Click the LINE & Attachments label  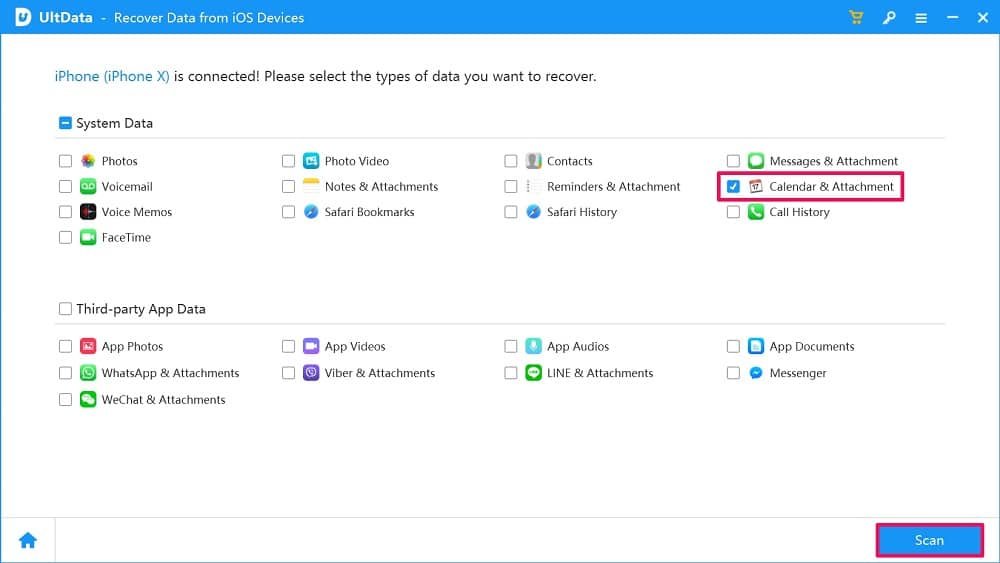(x=600, y=373)
